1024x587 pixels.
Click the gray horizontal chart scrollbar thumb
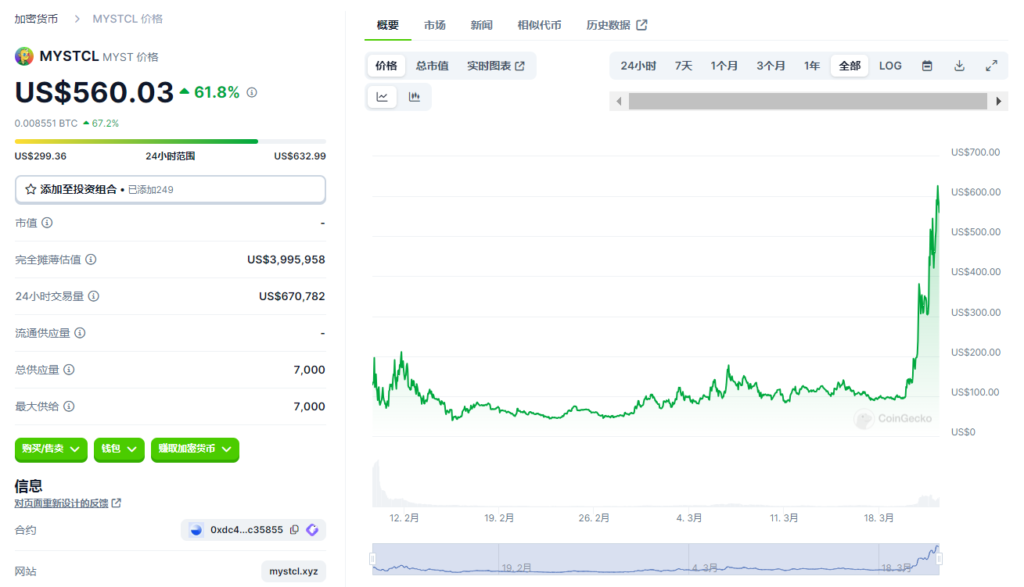808,101
